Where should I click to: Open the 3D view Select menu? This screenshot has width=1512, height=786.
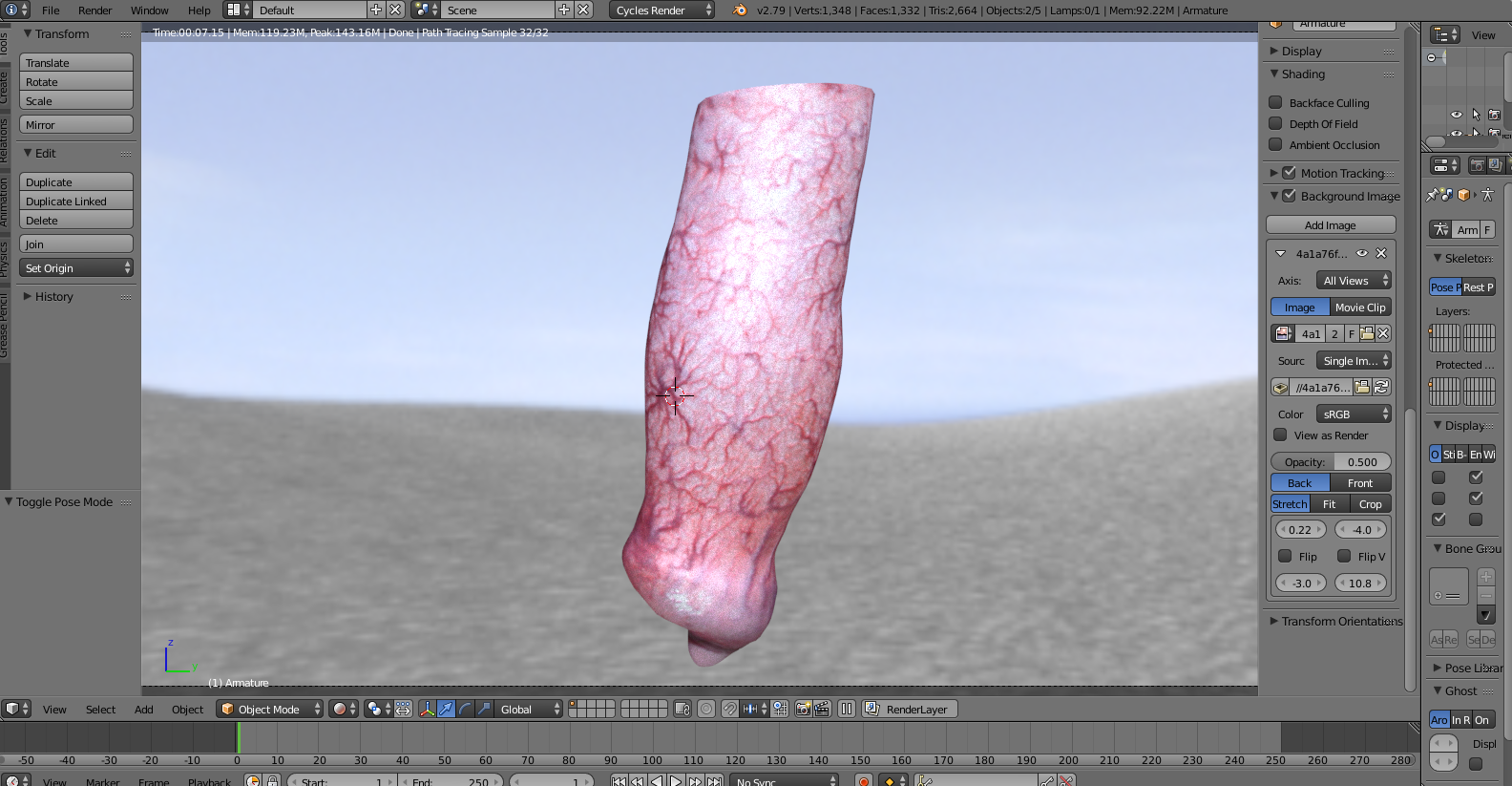coord(100,709)
